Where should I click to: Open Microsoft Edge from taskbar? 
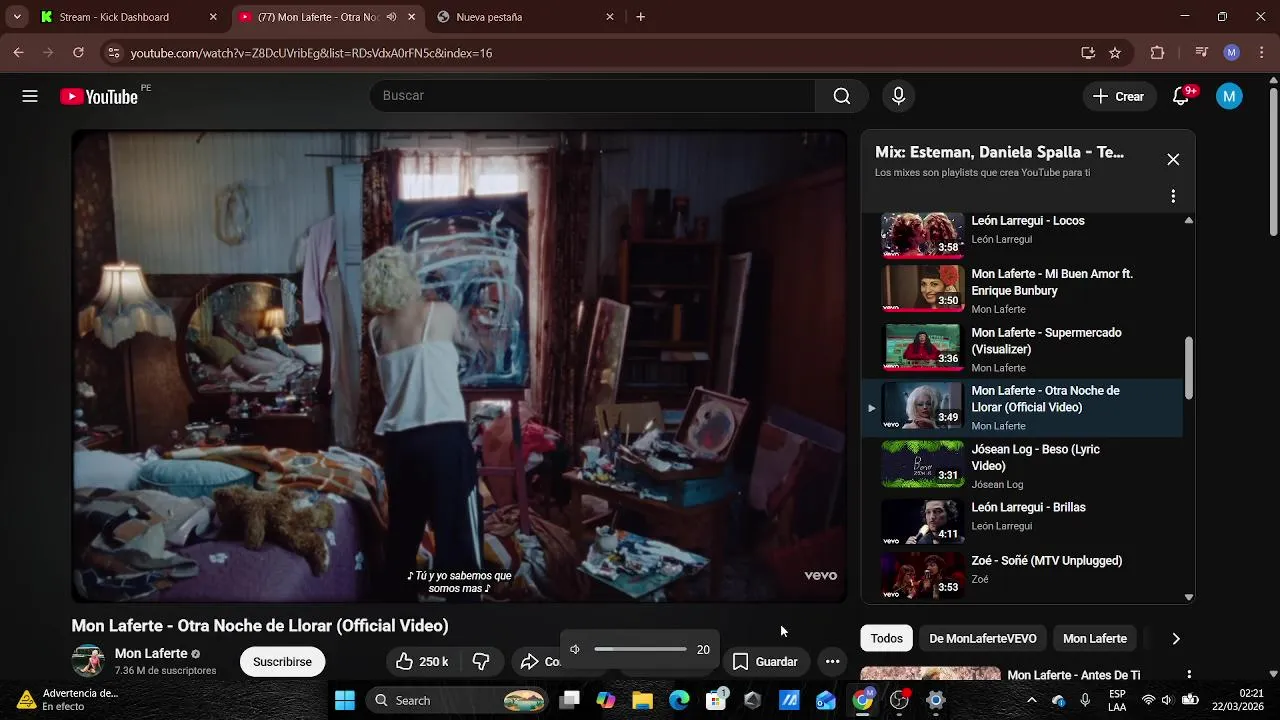[679, 700]
